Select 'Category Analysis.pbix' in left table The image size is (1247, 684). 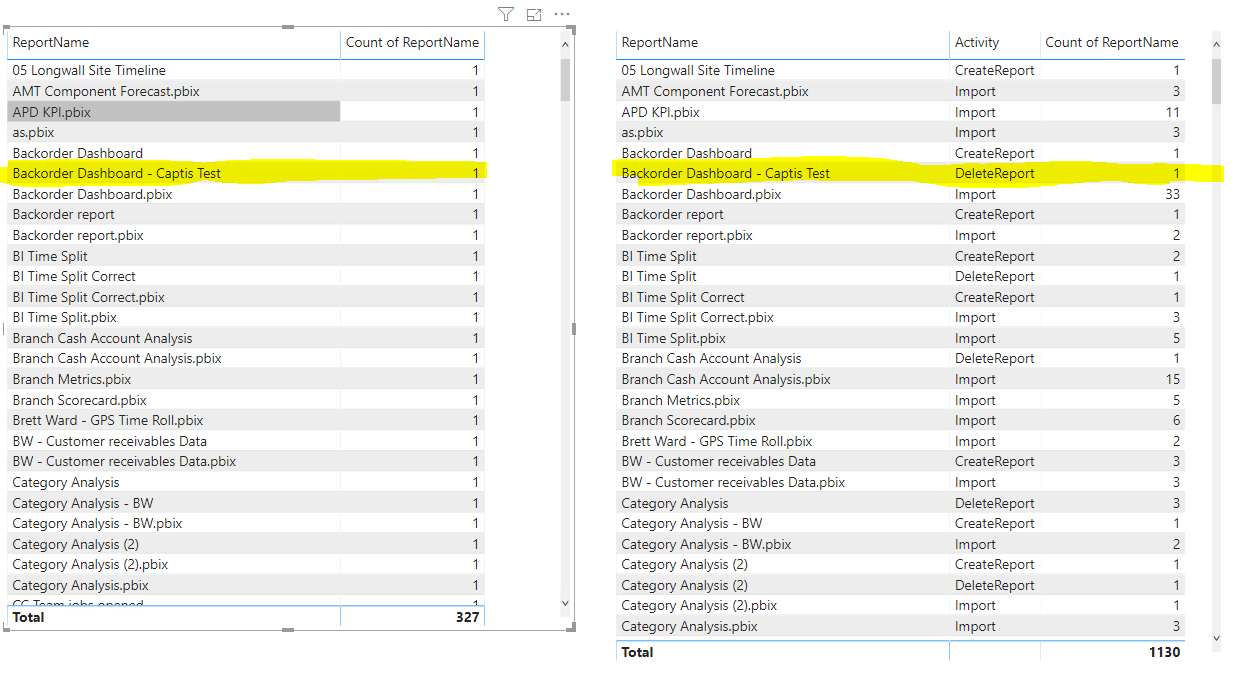[80, 585]
